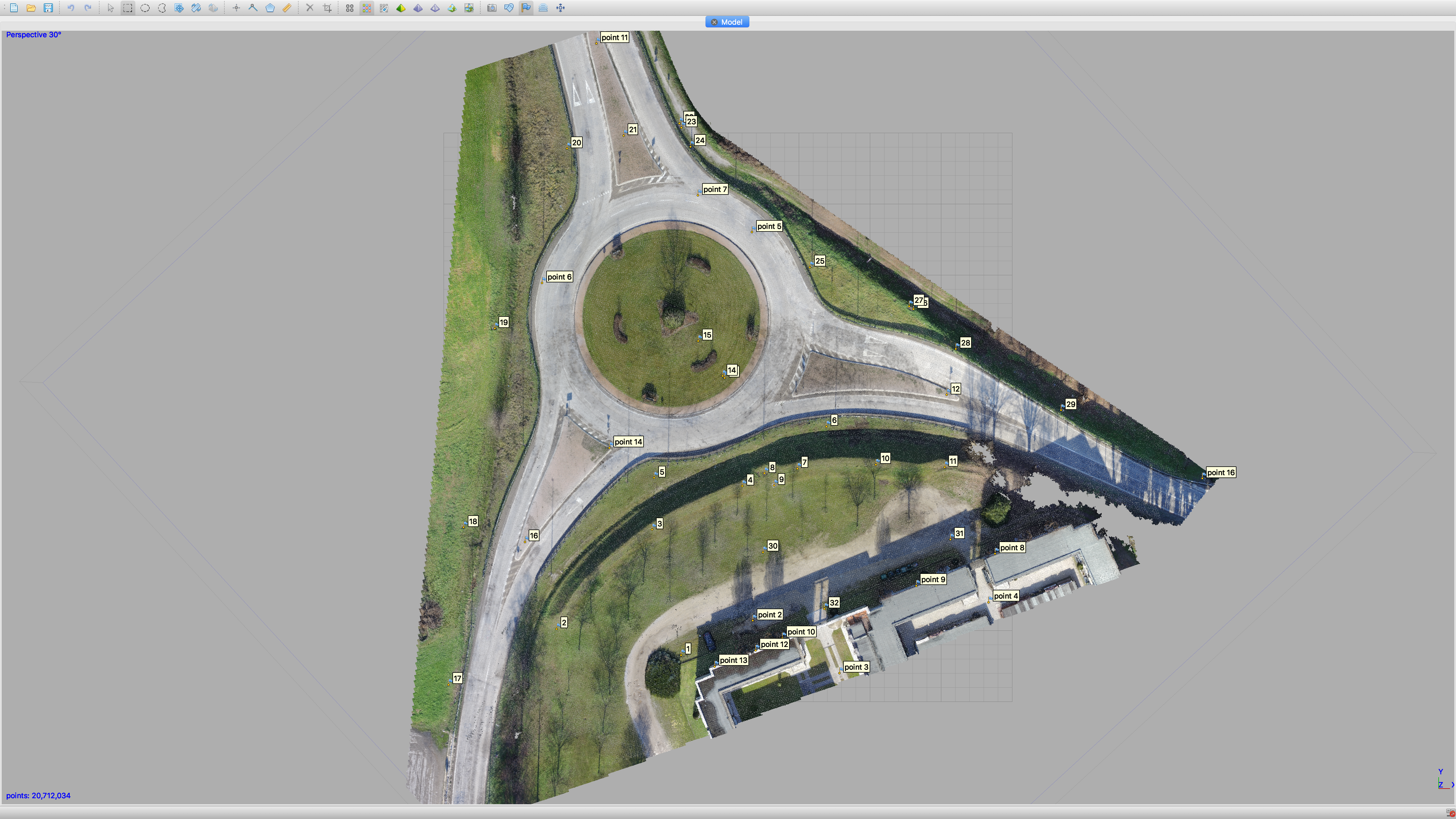Toggle dense cloud colored-points view
Viewport: 1456px width, 819px height.
pos(367,8)
